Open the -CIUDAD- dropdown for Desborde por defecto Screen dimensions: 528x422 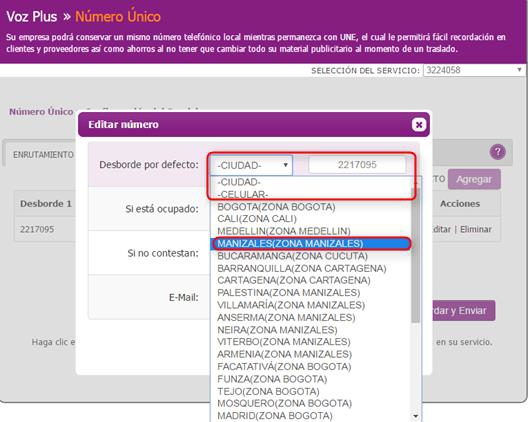click(x=251, y=165)
